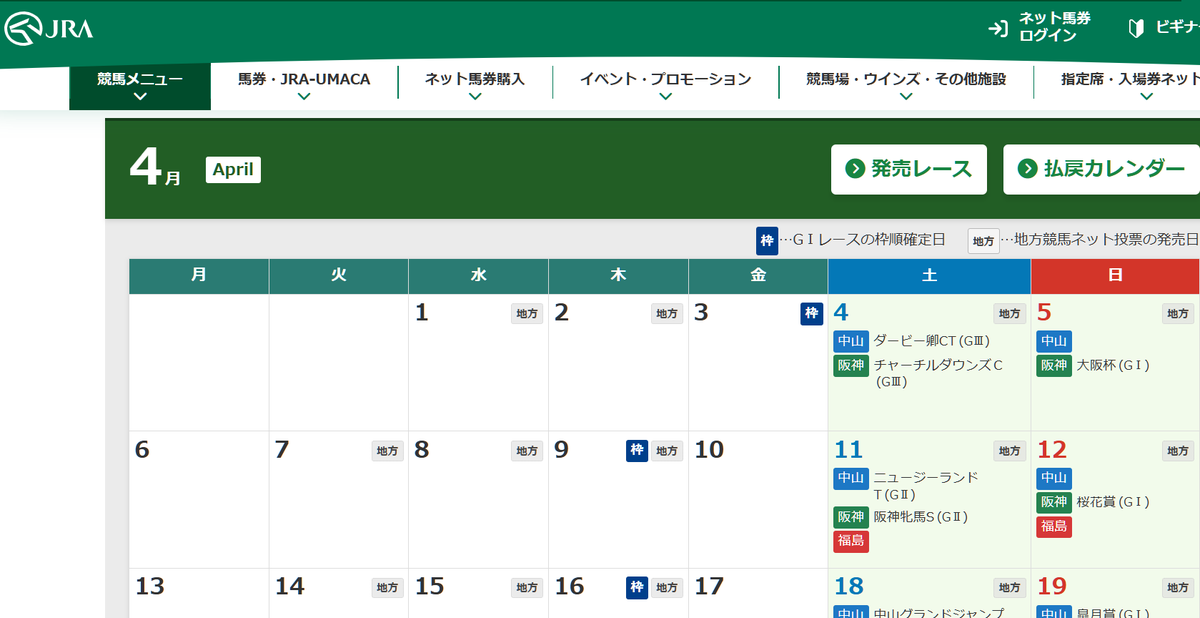Click the JRA logo
The image size is (1200, 618).
click(49, 30)
